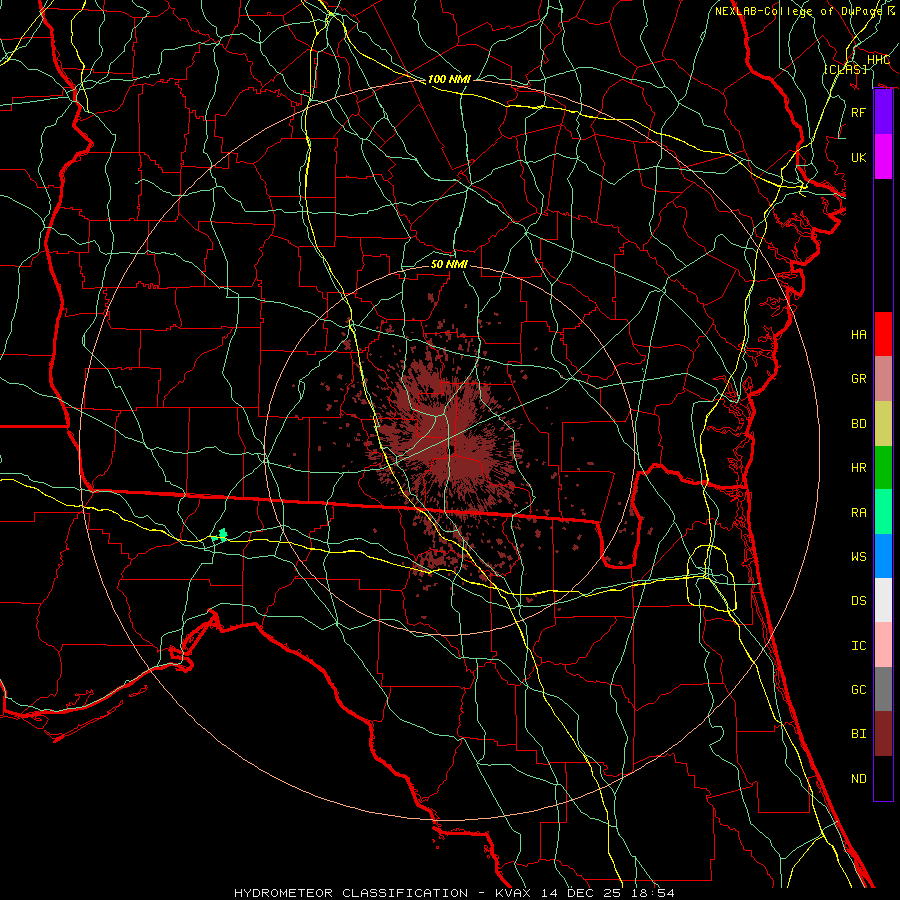Click the red HA legend swatch
Image resolution: width=900 pixels, height=900 pixels.
coord(883,334)
